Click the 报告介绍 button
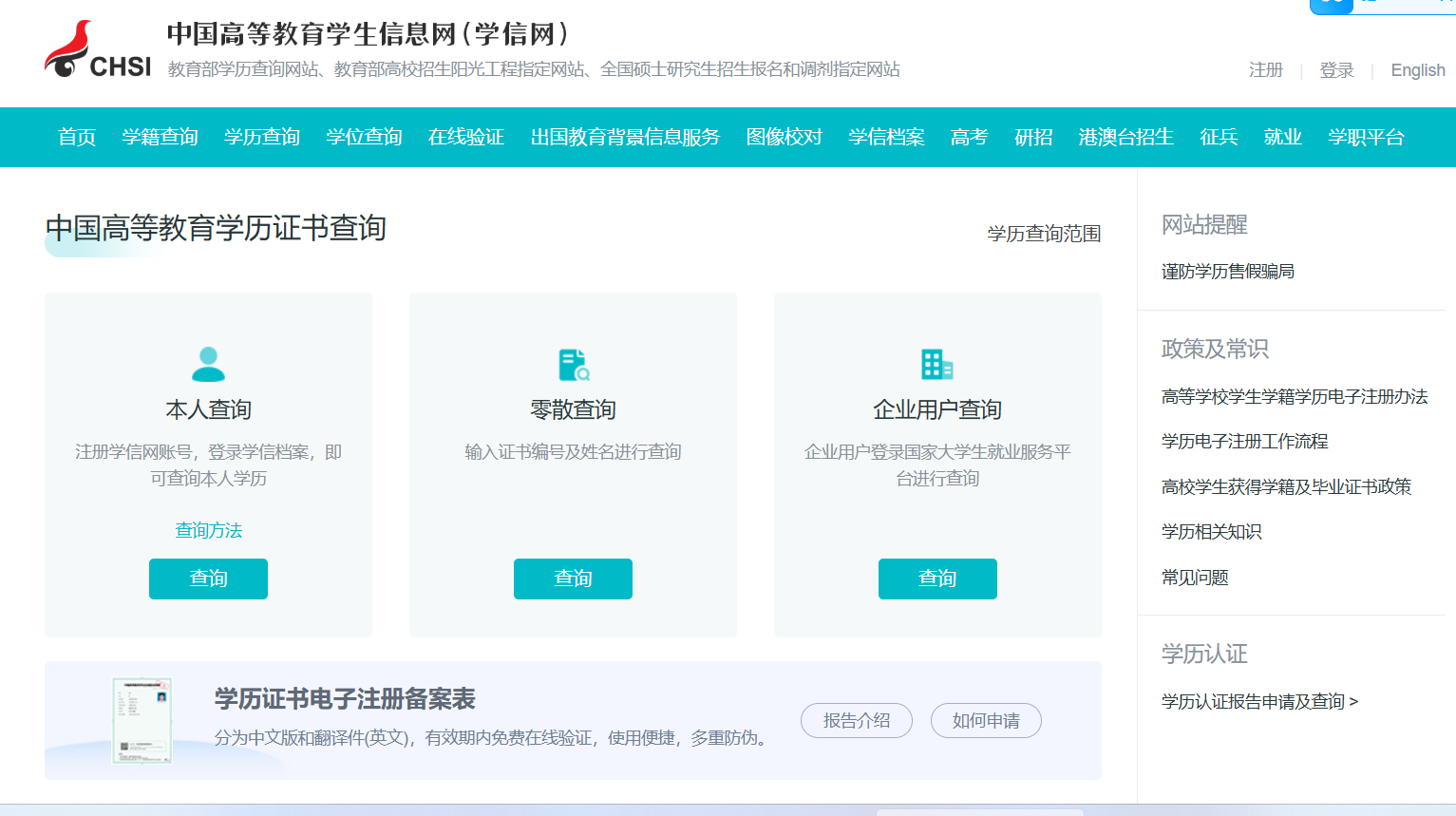This screenshot has height=816, width=1456. [857, 721]
